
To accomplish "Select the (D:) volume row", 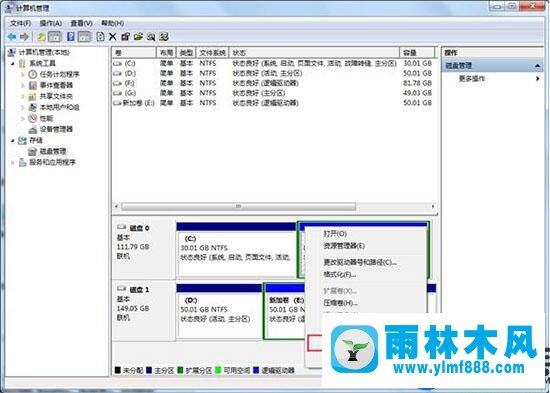I will pyautogui.click(x=273, y=73).
